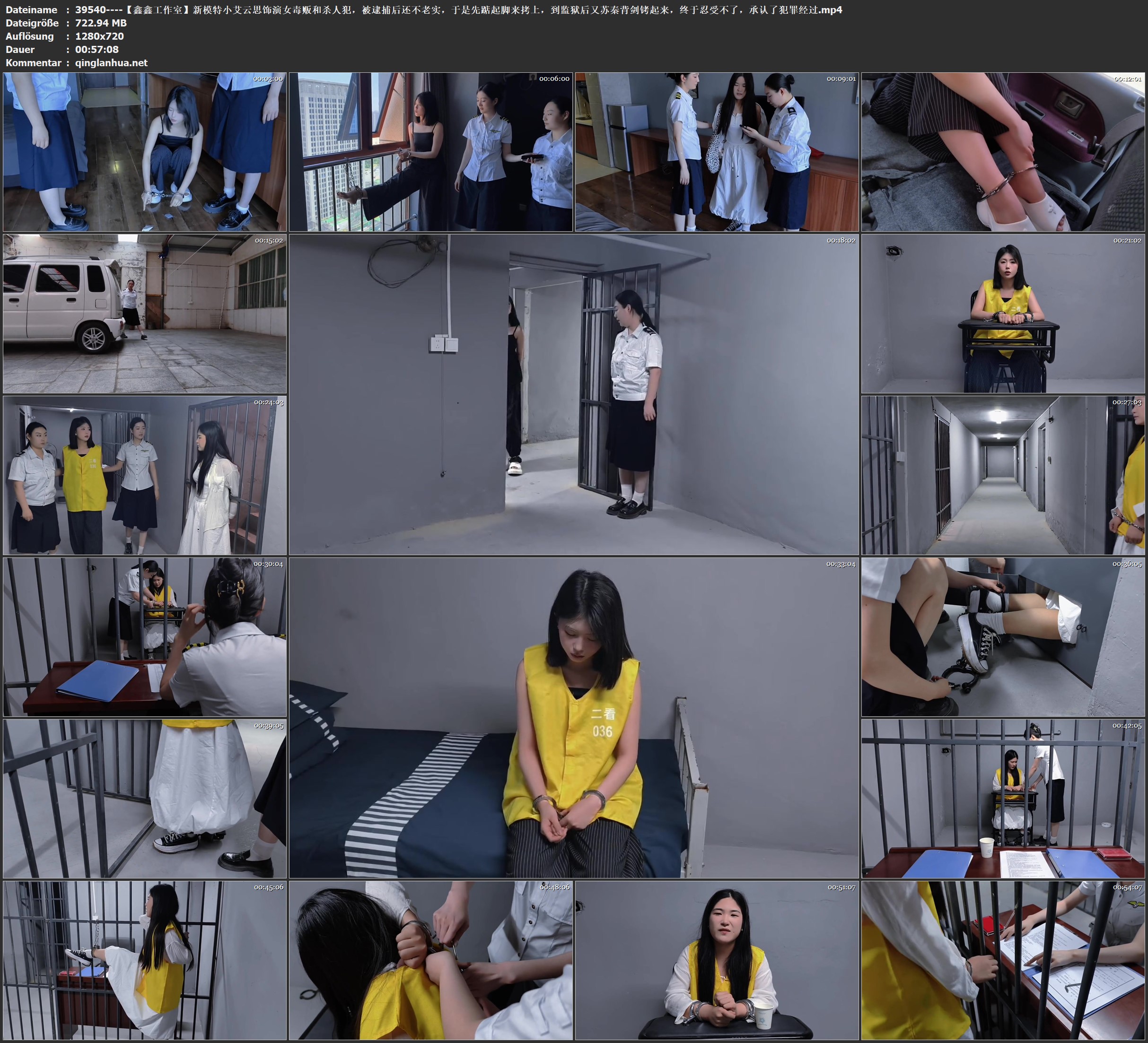Open the white van thumbnail at 00:15:02

point(145,313)
